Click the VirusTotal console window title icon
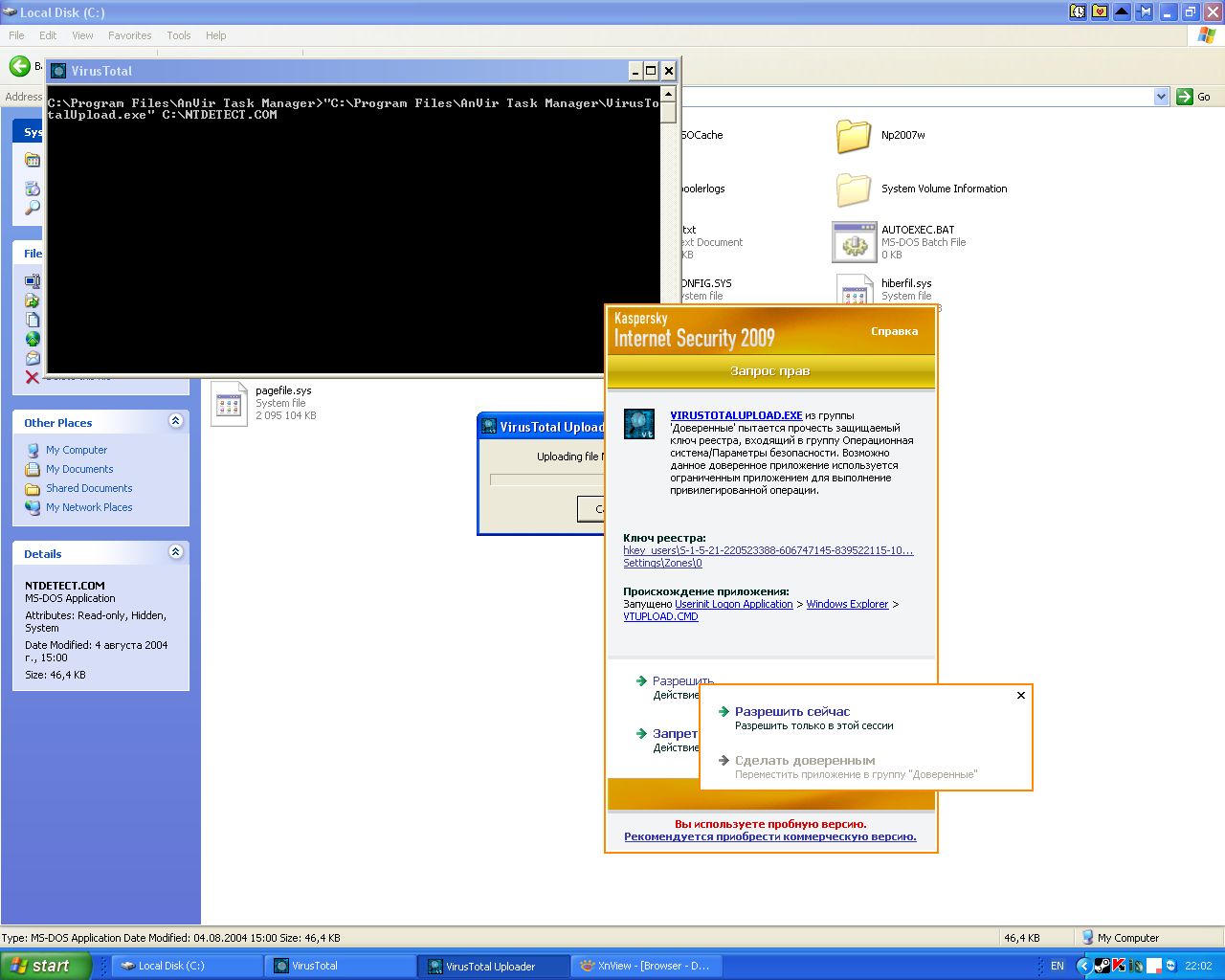This screenshot has width=1225, height=980. point(58,71)
